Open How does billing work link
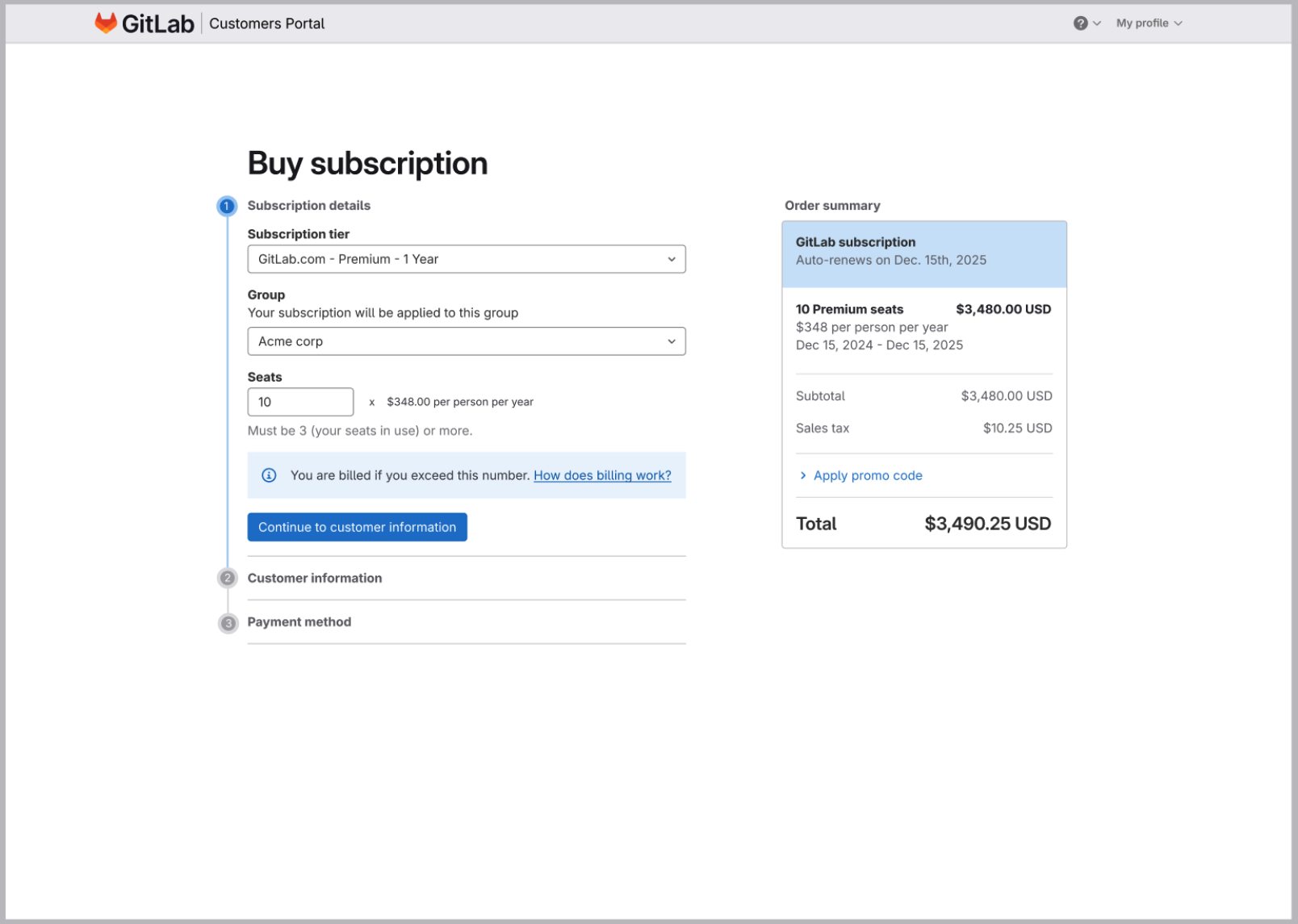Image resolution: width=1298 pixels, height=924 pixels. click(602, 475)
